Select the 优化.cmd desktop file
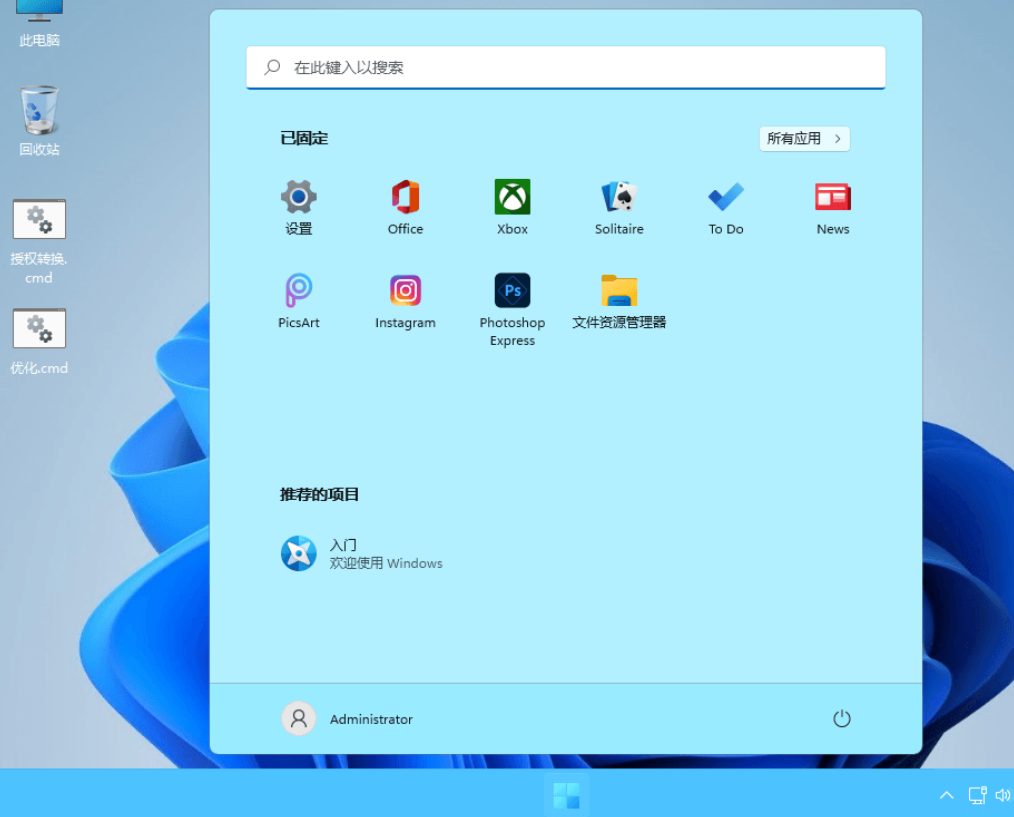This screenshot has height=817, width=1014. 39,342
